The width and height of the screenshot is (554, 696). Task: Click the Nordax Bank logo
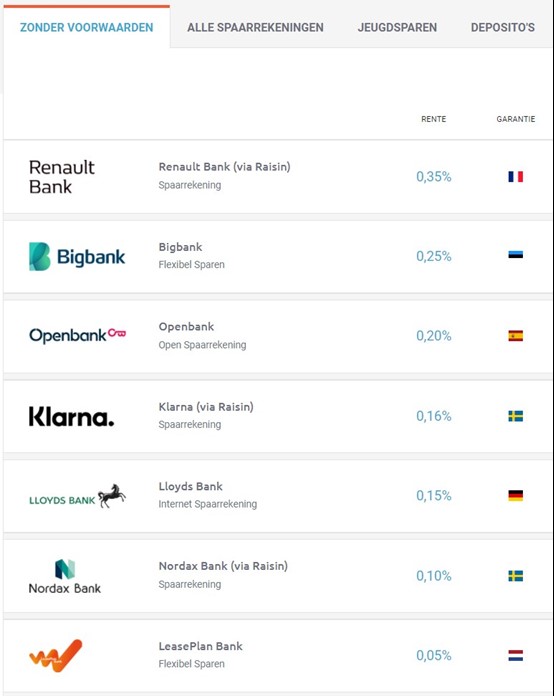(65, 576)
